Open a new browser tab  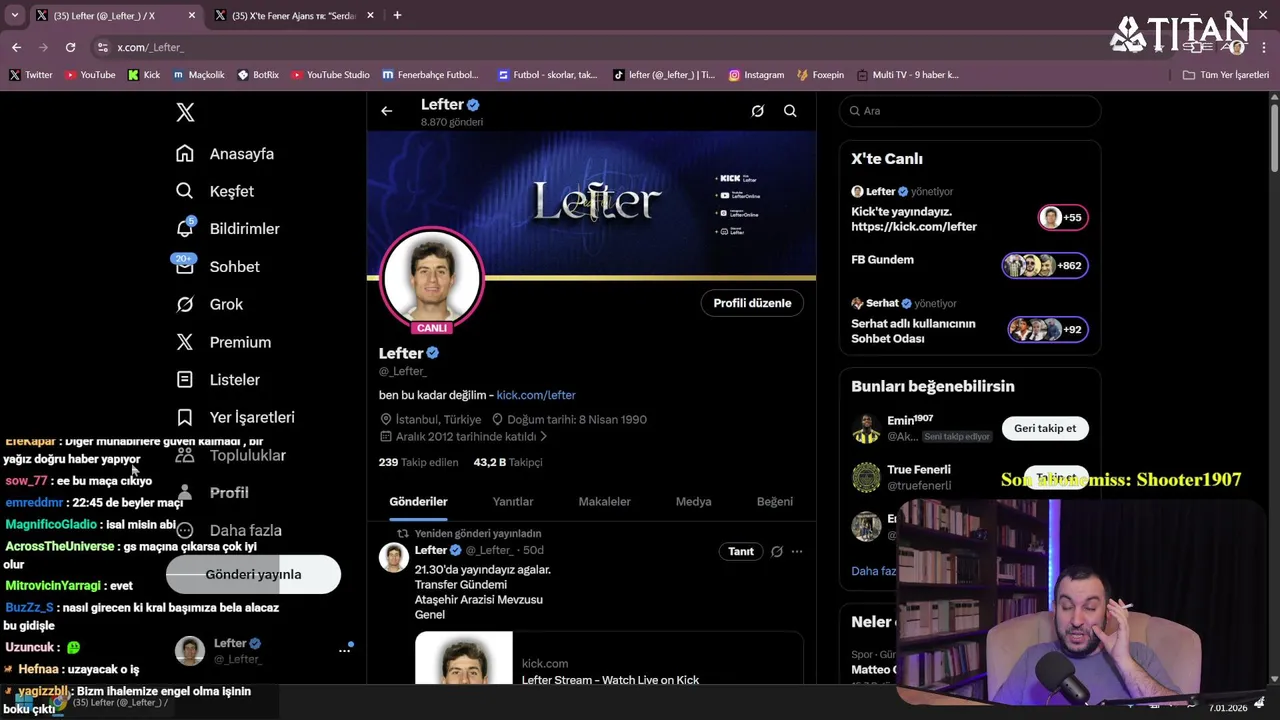pos(397,16)
